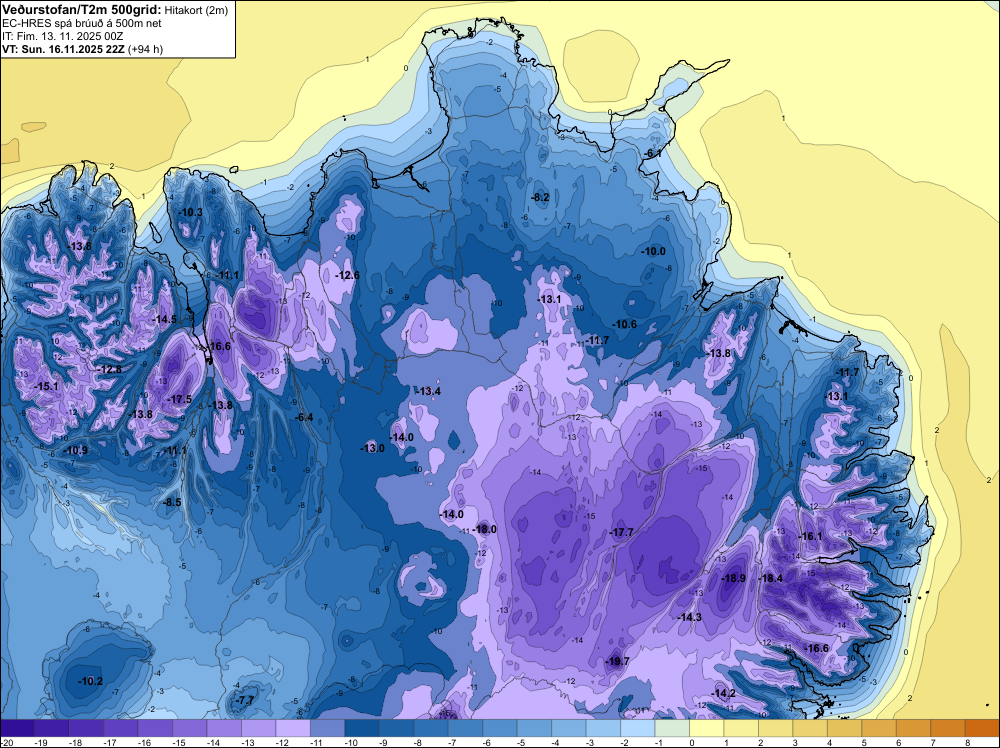Select the -6.4 temperature reading
1000x748 pixels.
tap(305, 417)
